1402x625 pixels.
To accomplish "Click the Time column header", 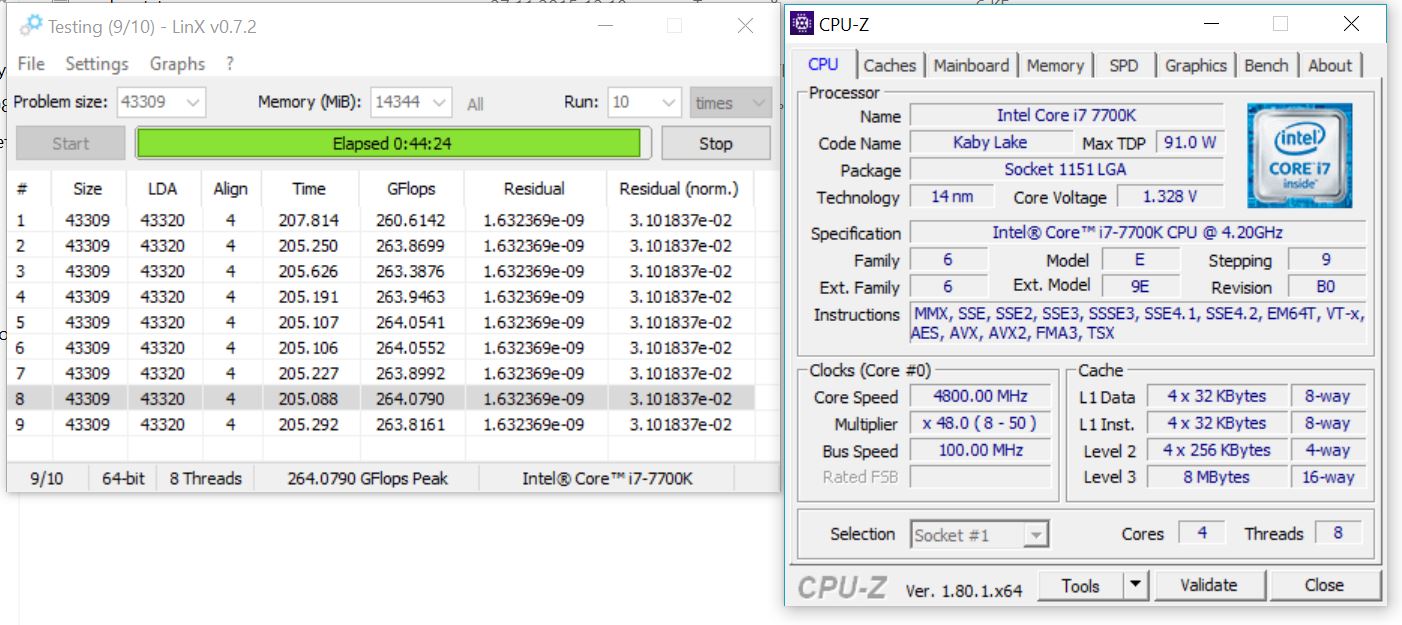I will (309, 188).
